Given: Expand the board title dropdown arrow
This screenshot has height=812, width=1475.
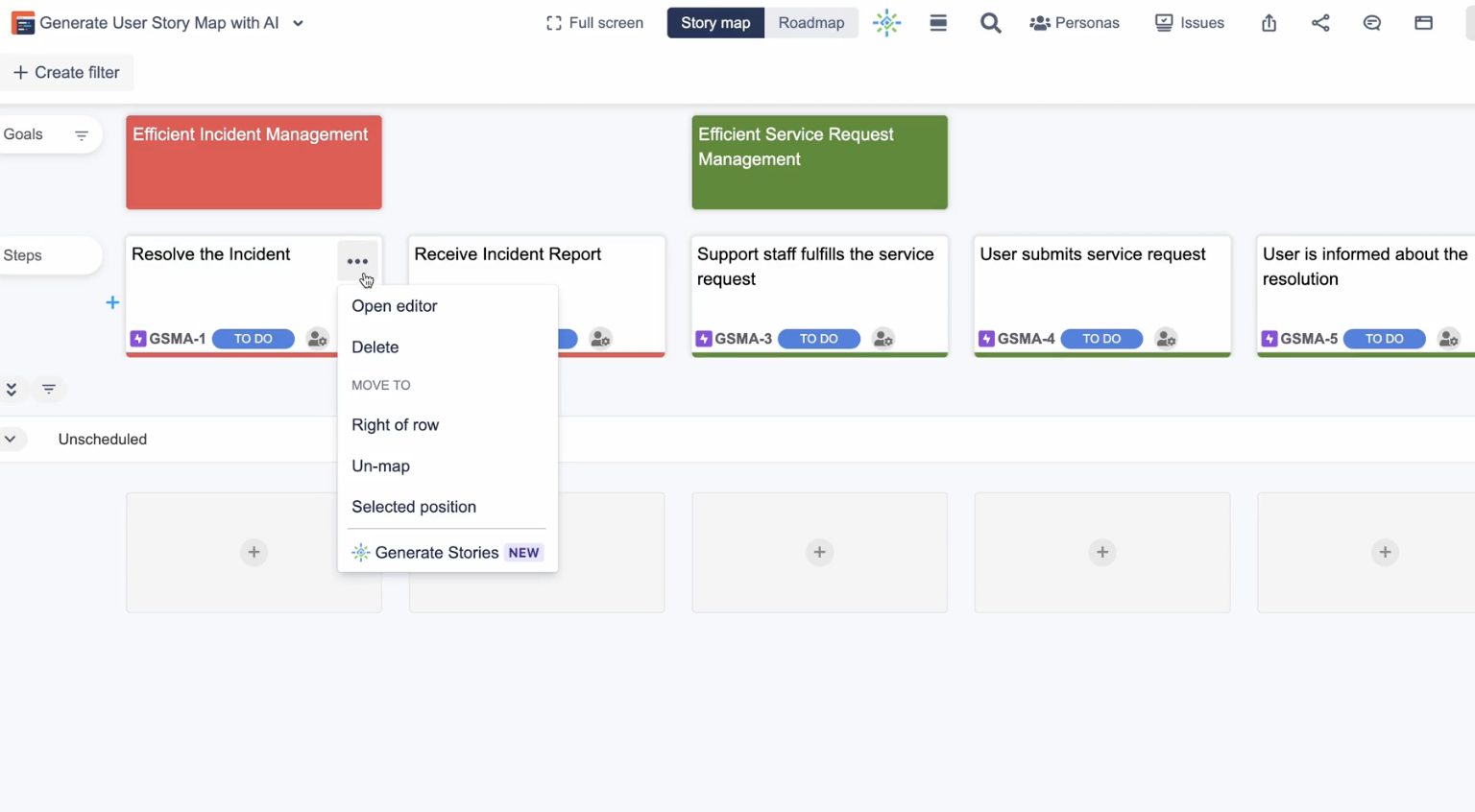Looking at the screenshot, I should 299,23.
